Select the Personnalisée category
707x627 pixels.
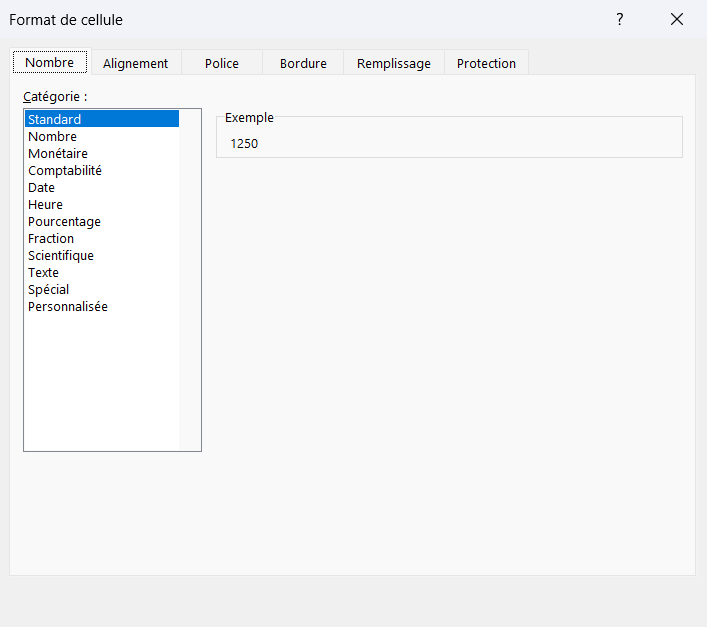tap(102, 307)
